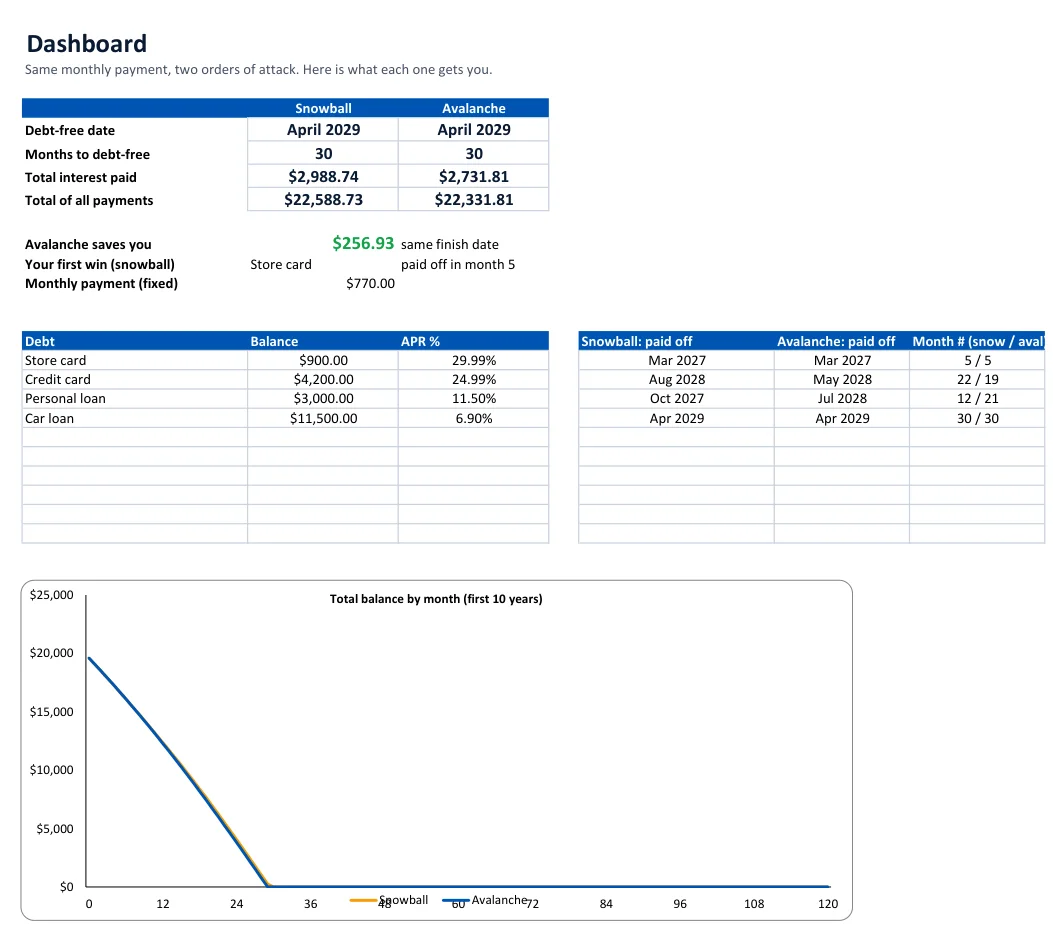The image size is (1053, 939).
Task: Select Avalanche total payments $22,331.81
Action: click(473, 199)
